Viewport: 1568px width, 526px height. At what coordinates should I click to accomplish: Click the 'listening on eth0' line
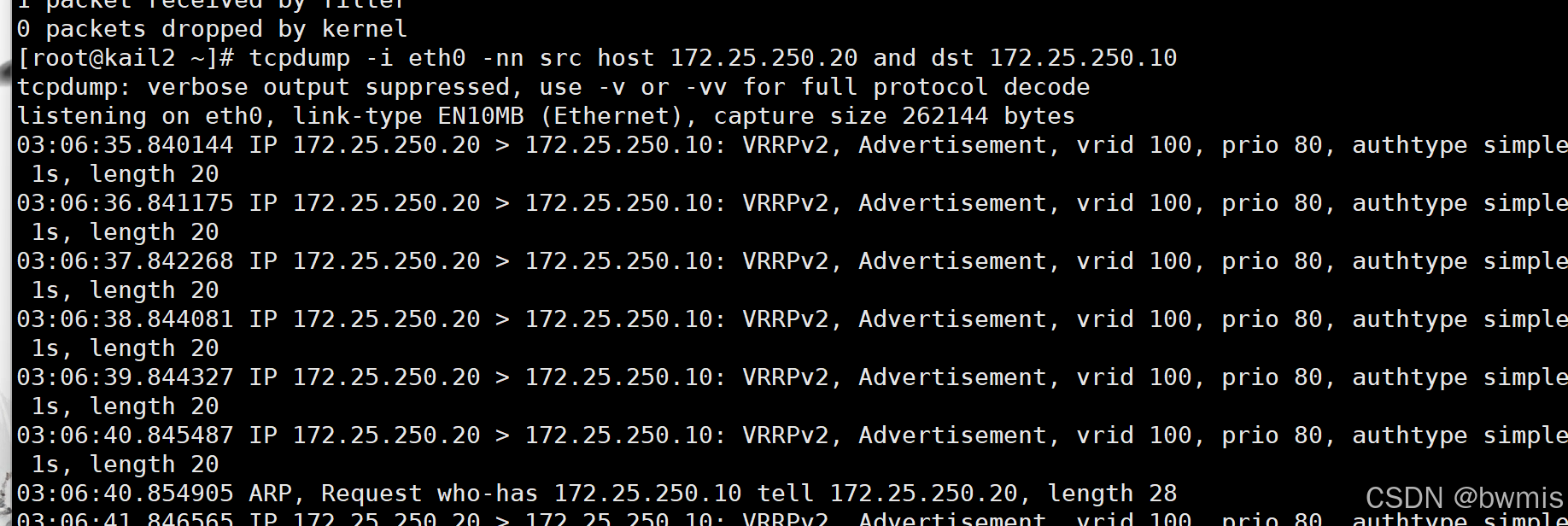tap(546, 116)
